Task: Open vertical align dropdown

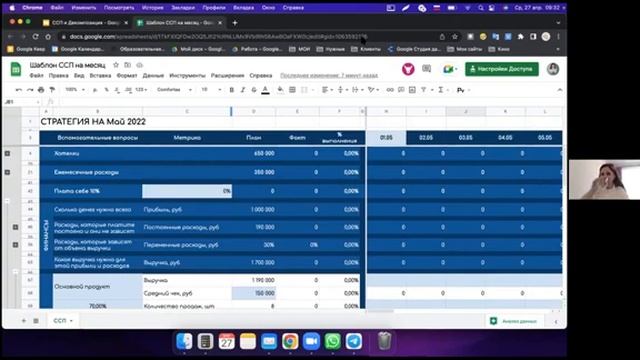Action: (342, 90)
